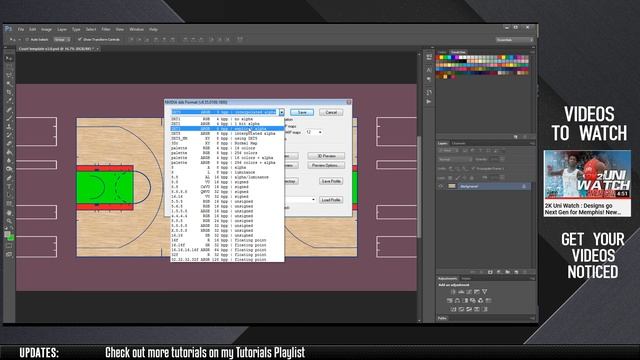
Task: Select the Paint Bucket tool
Action: [x=9, y=152]
